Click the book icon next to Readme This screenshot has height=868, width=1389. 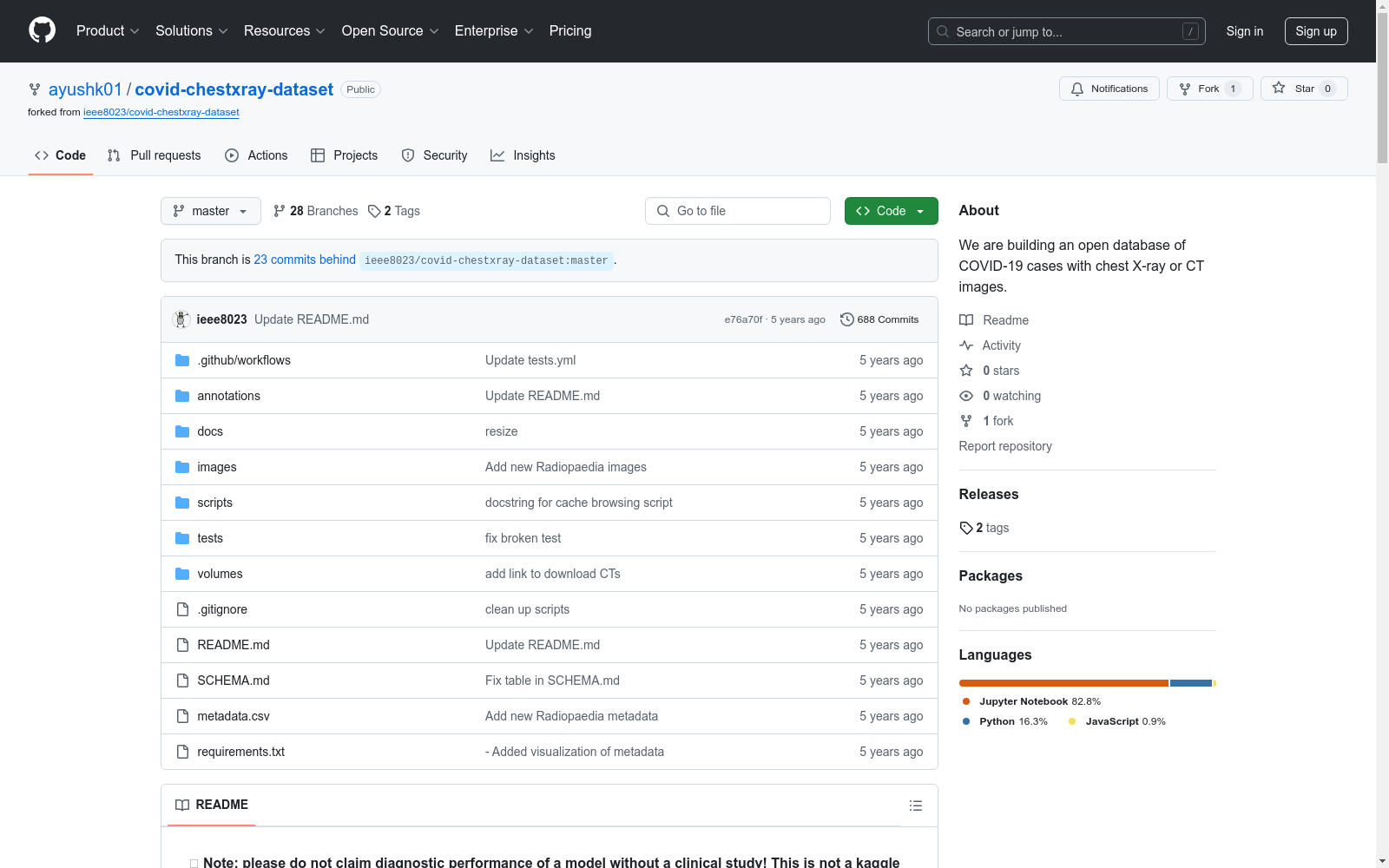[x=966, y=320]
